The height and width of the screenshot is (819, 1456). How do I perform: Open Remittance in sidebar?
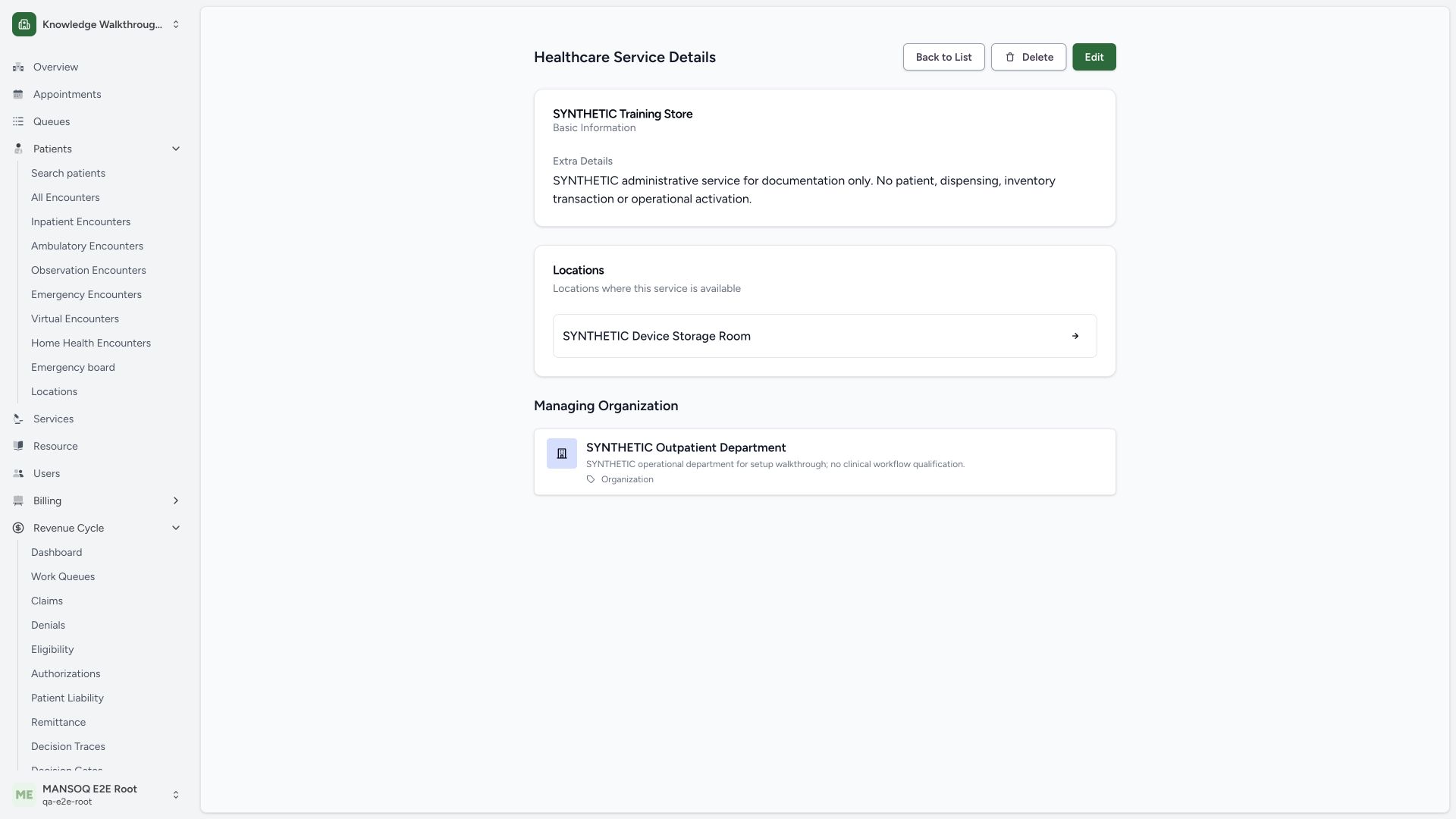[58, 722]
